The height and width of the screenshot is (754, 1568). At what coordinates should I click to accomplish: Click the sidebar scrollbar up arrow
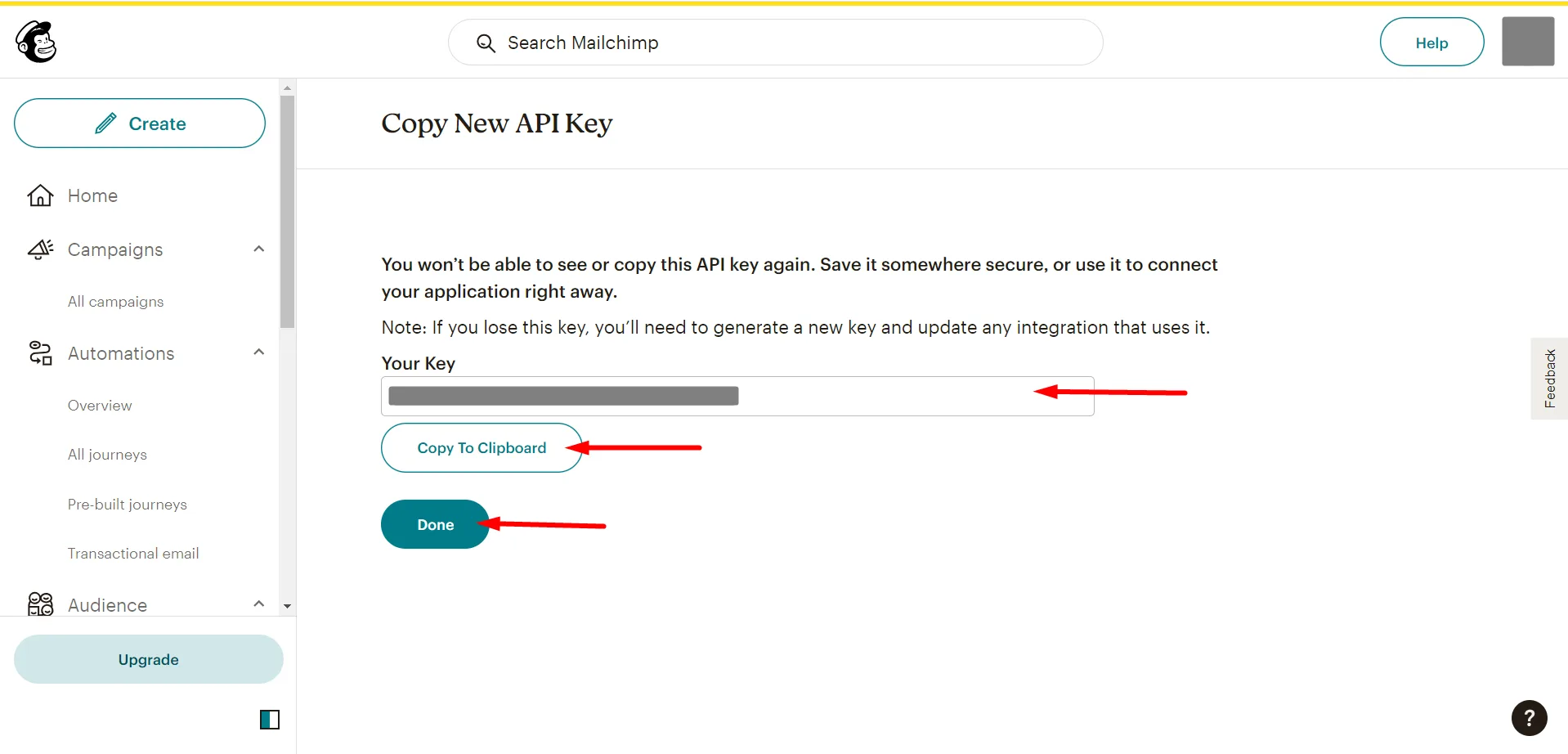click(287, 88)
